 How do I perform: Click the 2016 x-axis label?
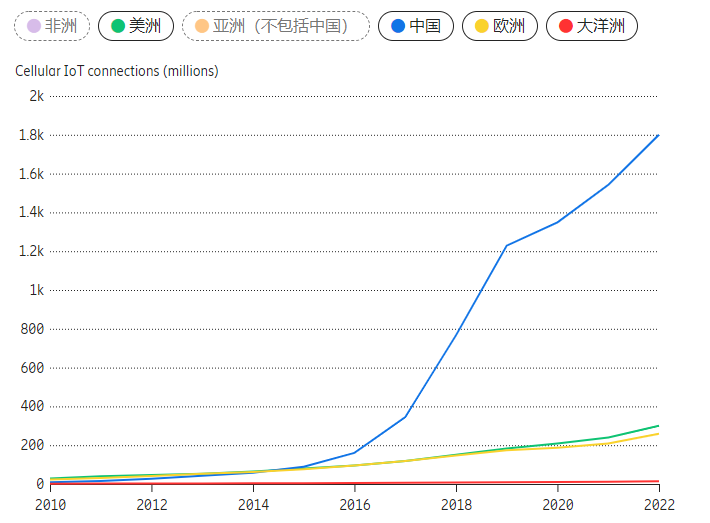(x=354, y=504)
